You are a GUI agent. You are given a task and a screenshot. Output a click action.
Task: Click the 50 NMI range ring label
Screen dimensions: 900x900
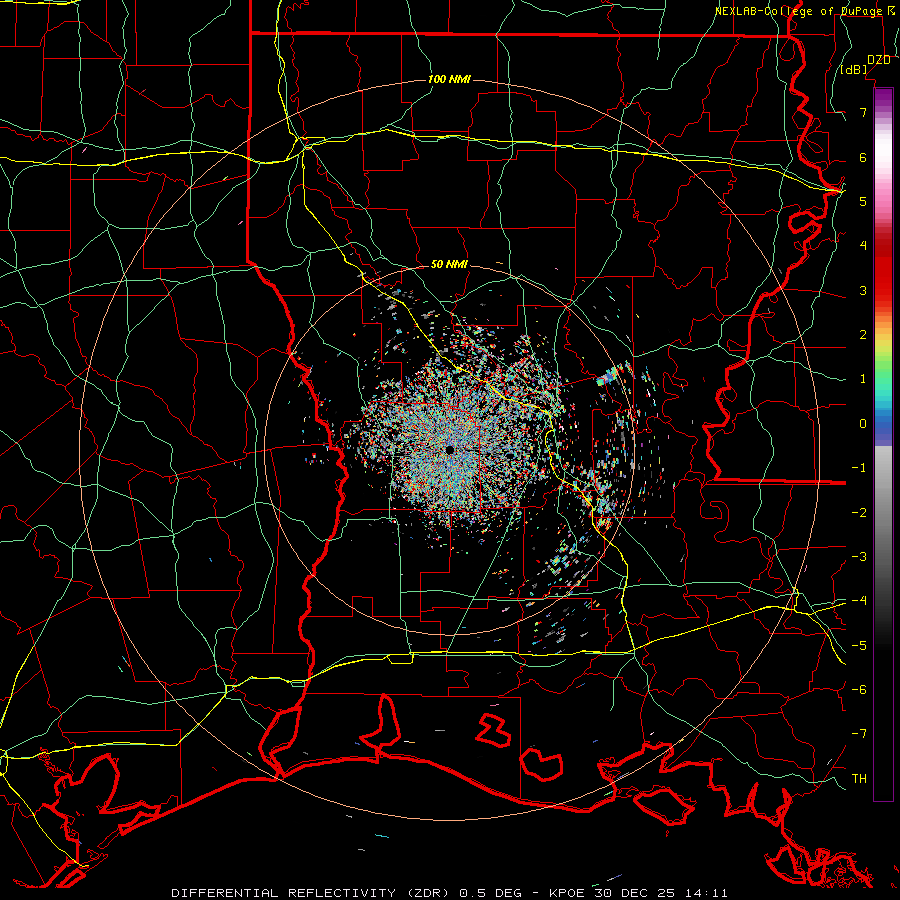coord(449,265)
